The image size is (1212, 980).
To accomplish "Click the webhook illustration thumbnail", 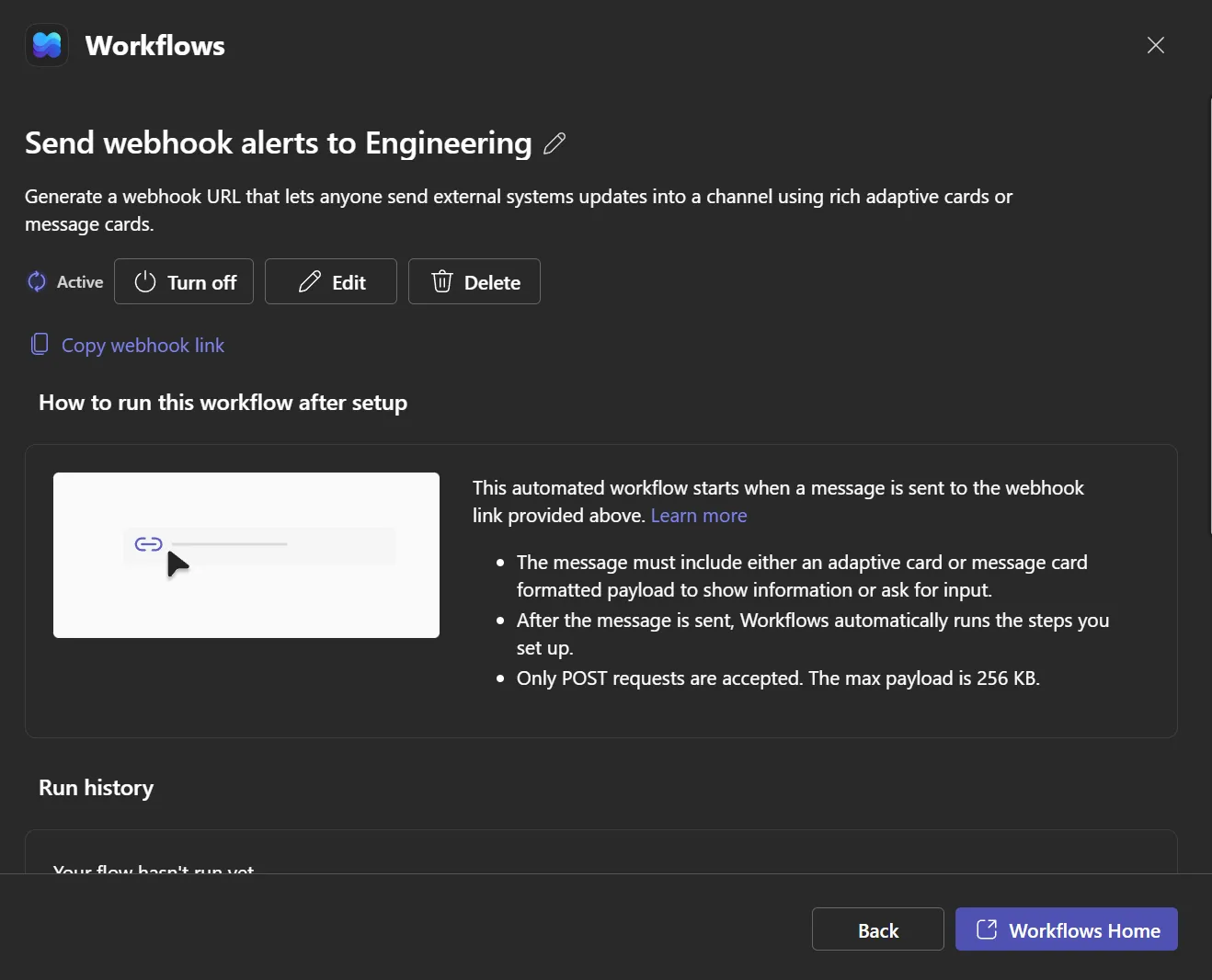I will coord(246,555).
